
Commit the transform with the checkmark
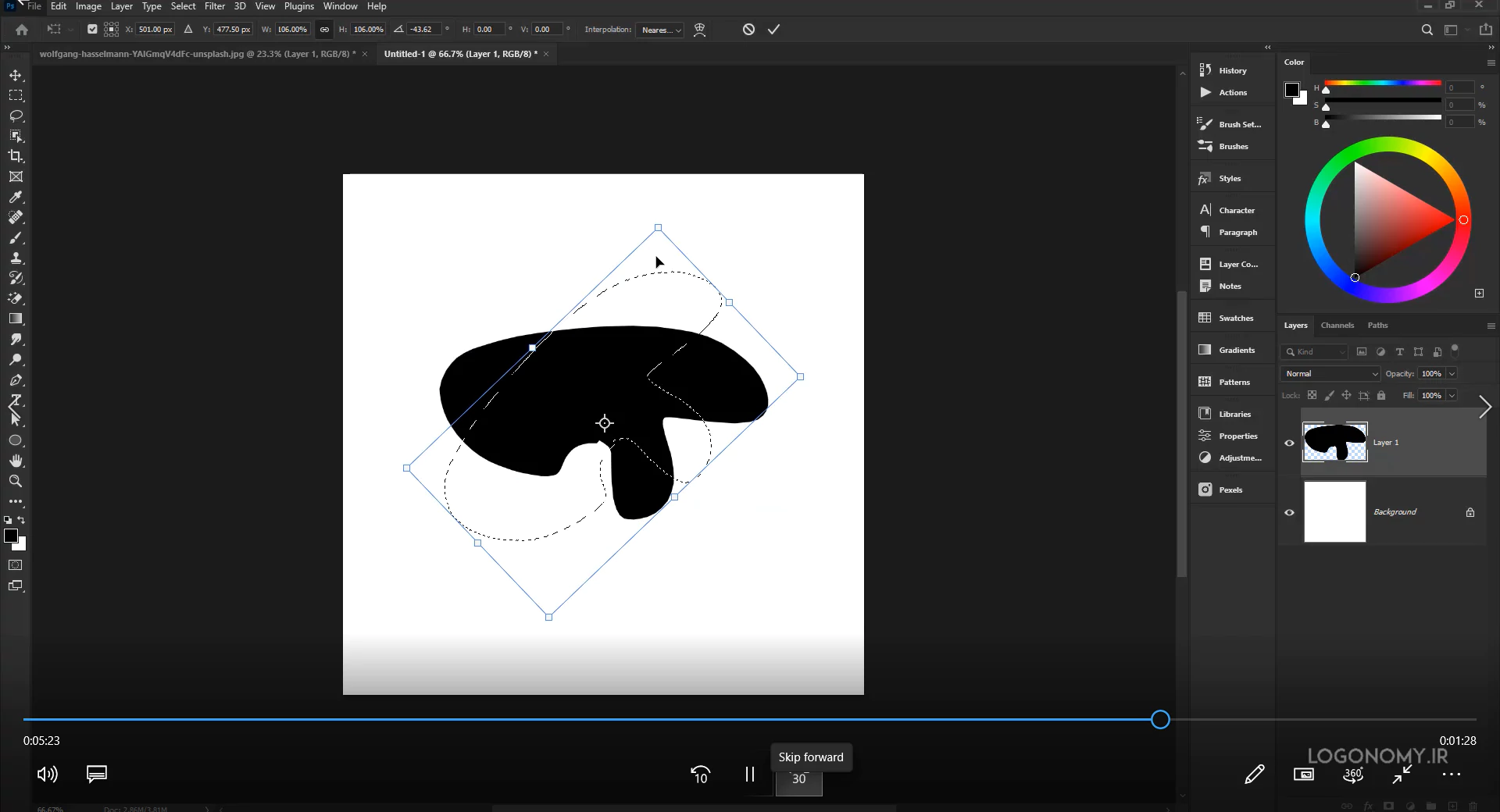point(773,30)
